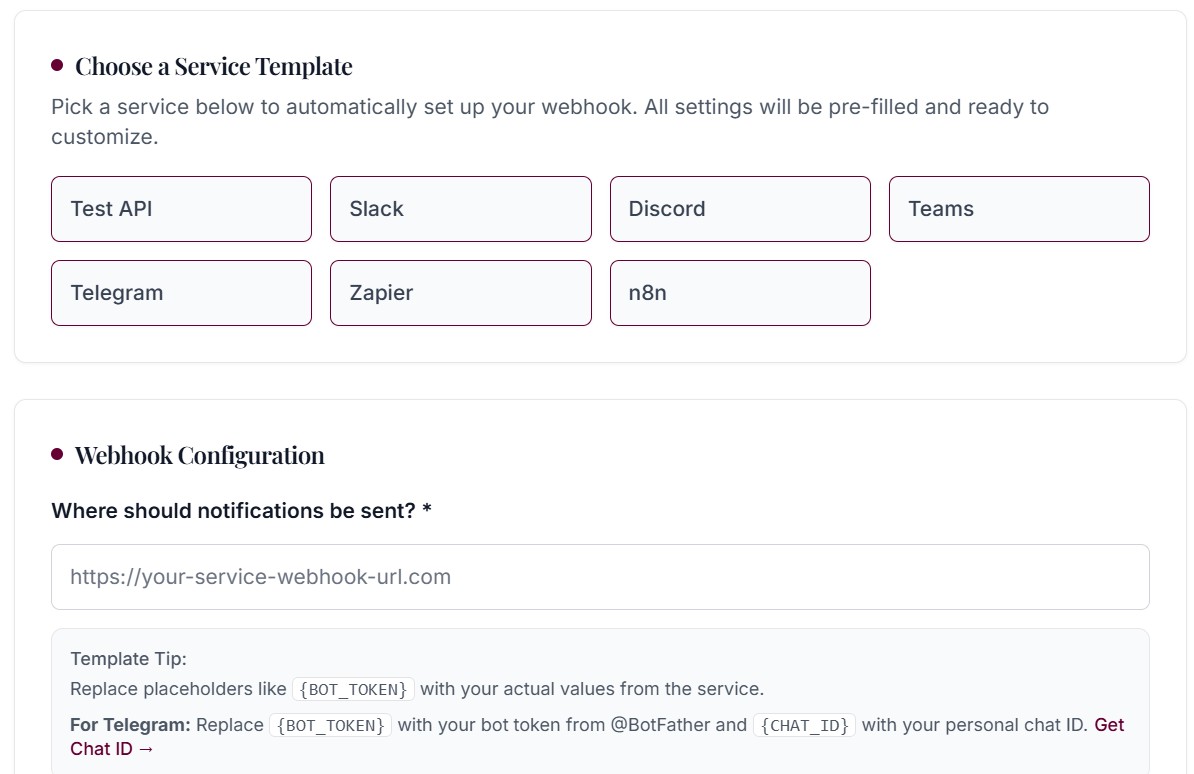This screenshot has width=1194, height=774.
Task: Pick the Discord service template
Action: pos(740,209)
